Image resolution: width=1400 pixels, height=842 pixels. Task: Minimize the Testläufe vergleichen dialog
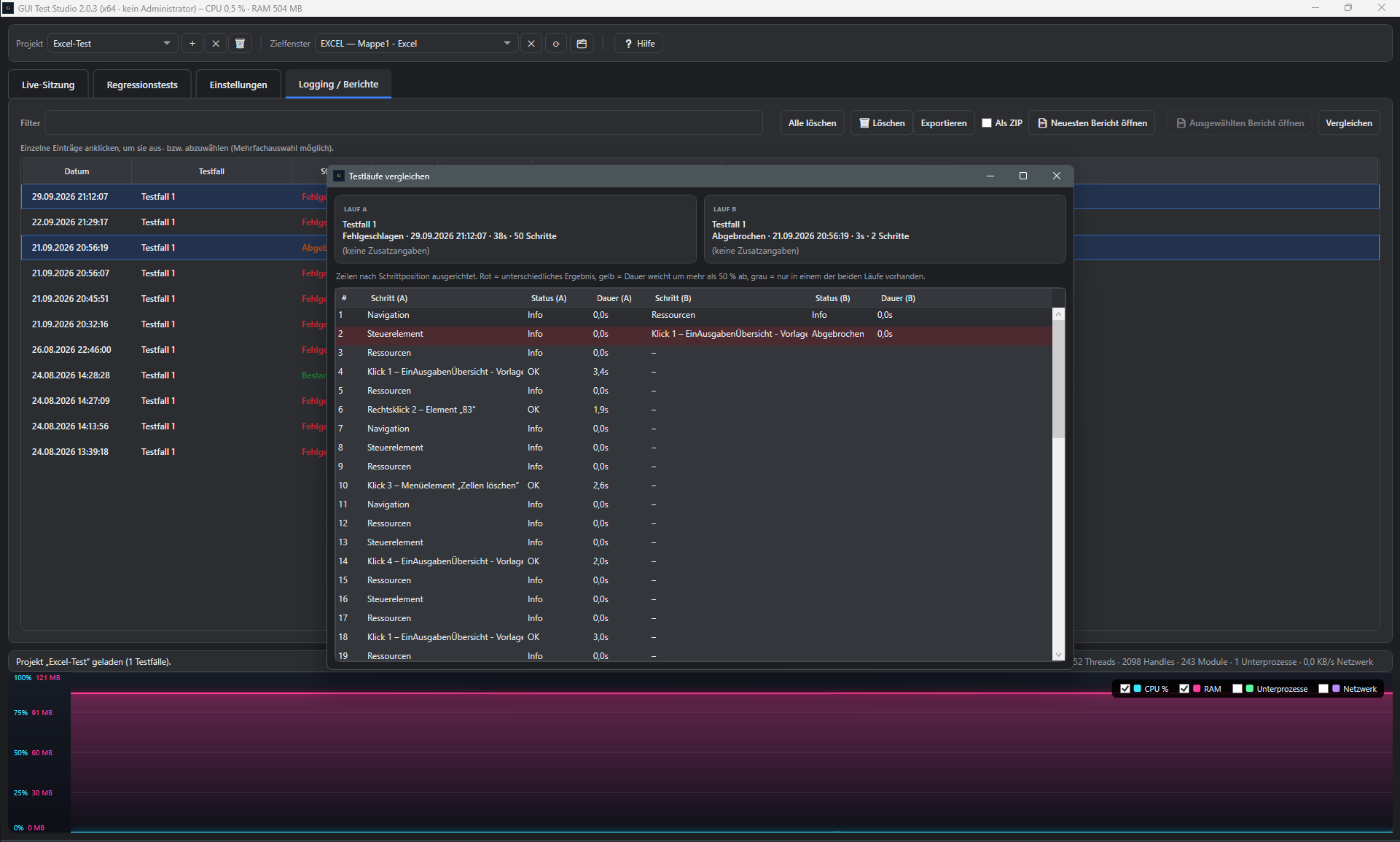(990, 176)
